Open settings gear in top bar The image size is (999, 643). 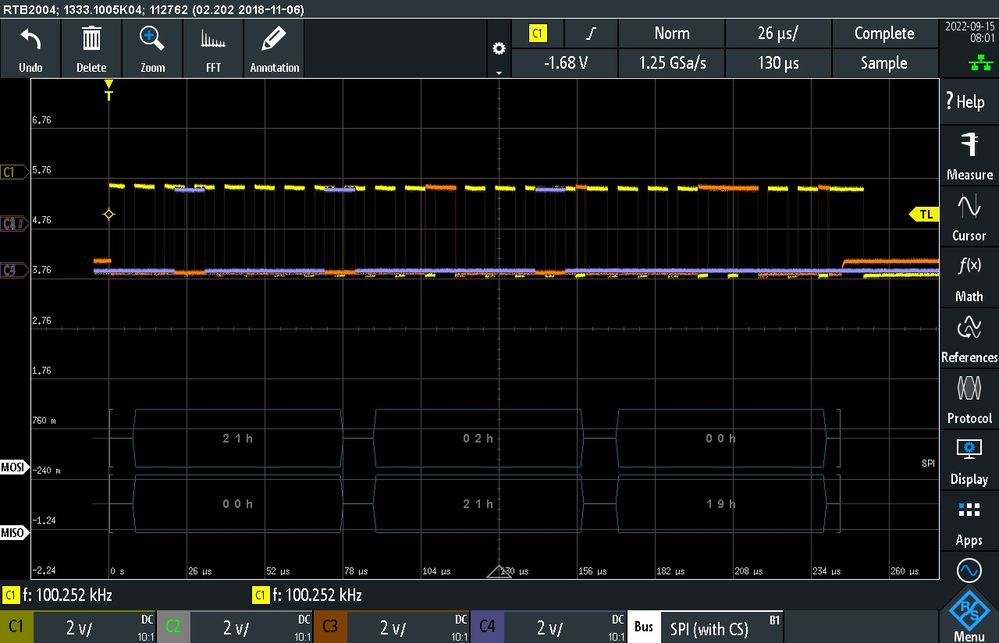499,48
